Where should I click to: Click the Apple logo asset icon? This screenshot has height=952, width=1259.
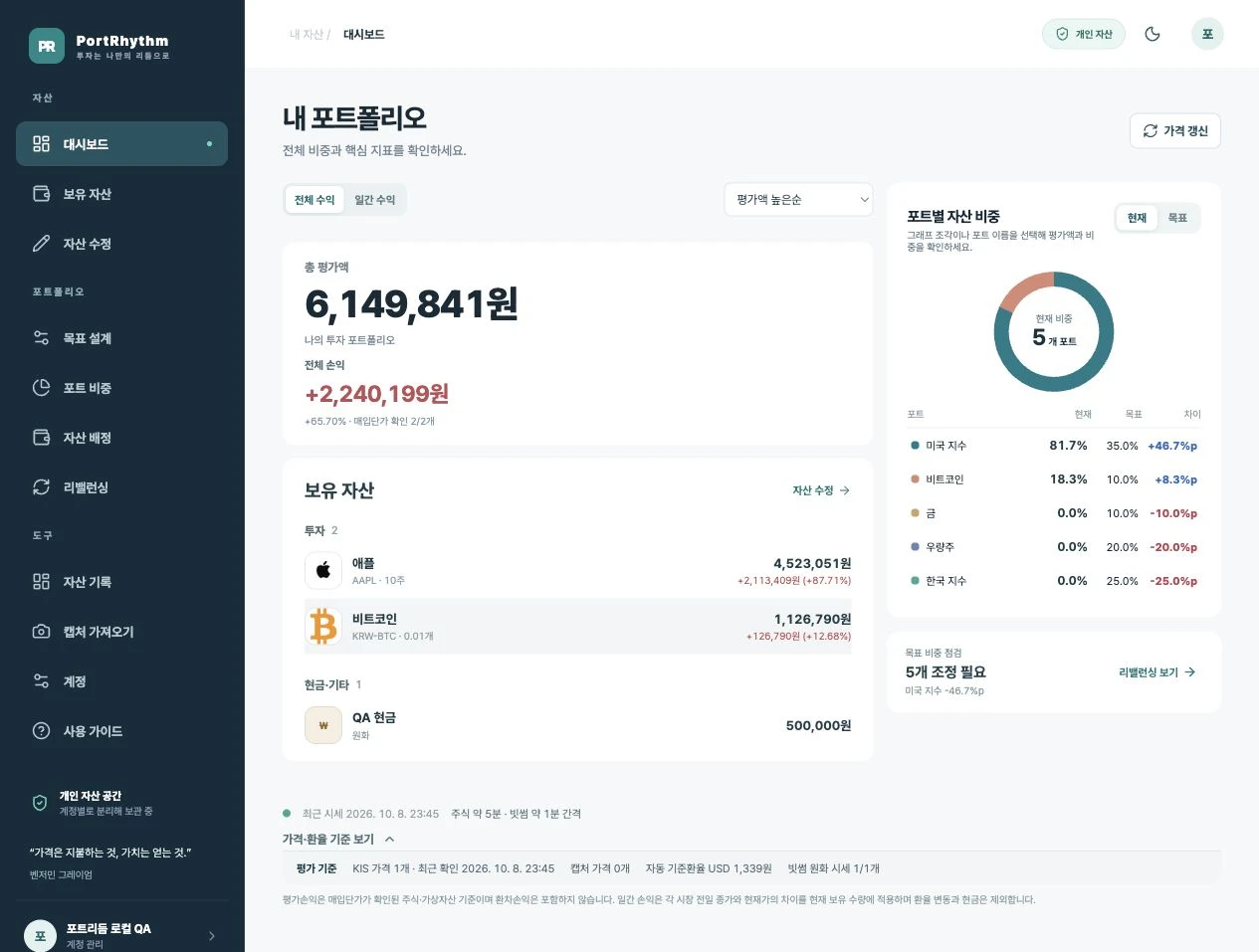click(x=323, y=570)
